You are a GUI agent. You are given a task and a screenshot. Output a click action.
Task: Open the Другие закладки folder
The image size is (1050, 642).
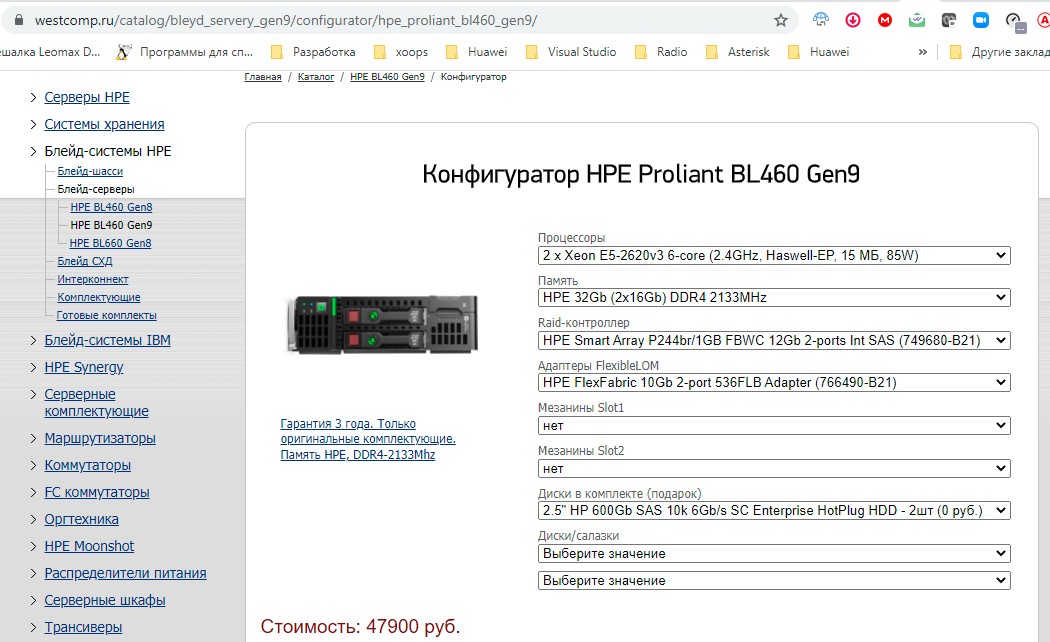tap(999, 52)
